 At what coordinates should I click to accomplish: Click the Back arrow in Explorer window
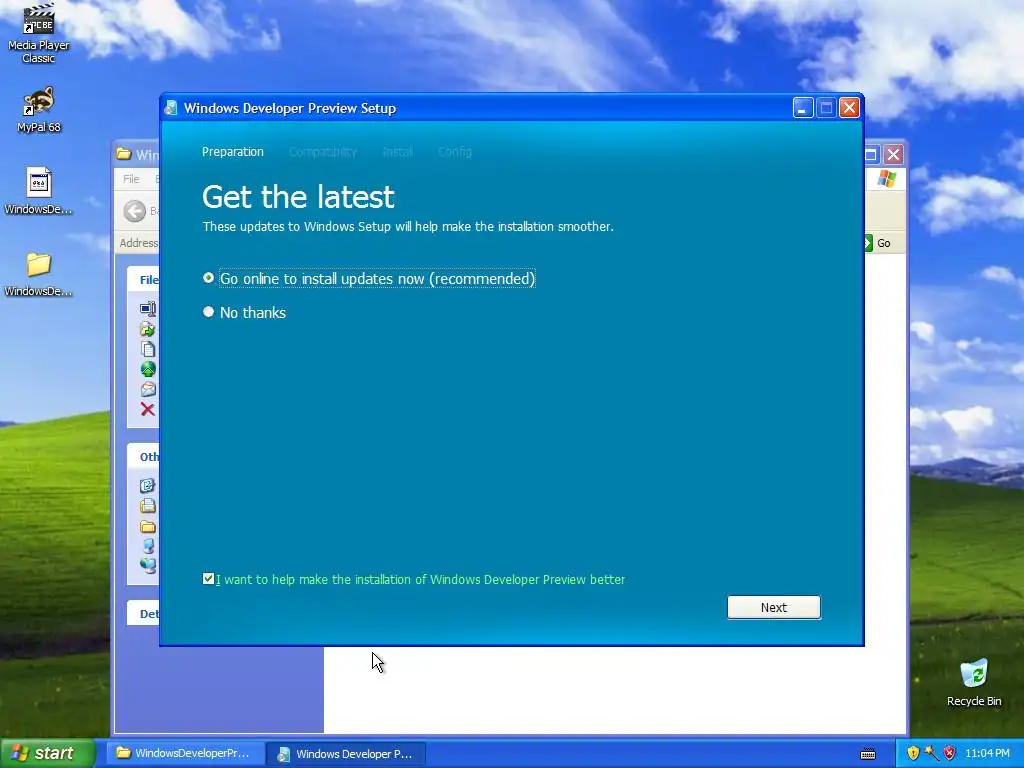coord(135,211)
